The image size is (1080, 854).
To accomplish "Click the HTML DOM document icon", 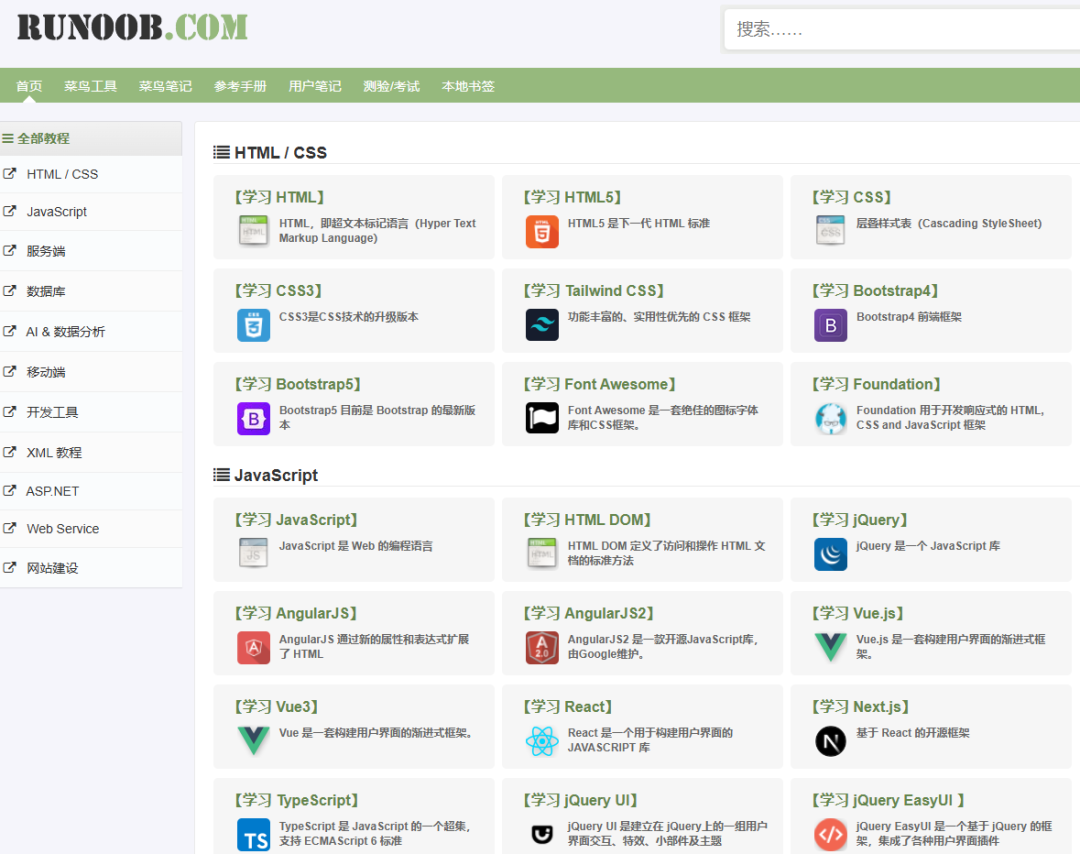I will [542, 553].
